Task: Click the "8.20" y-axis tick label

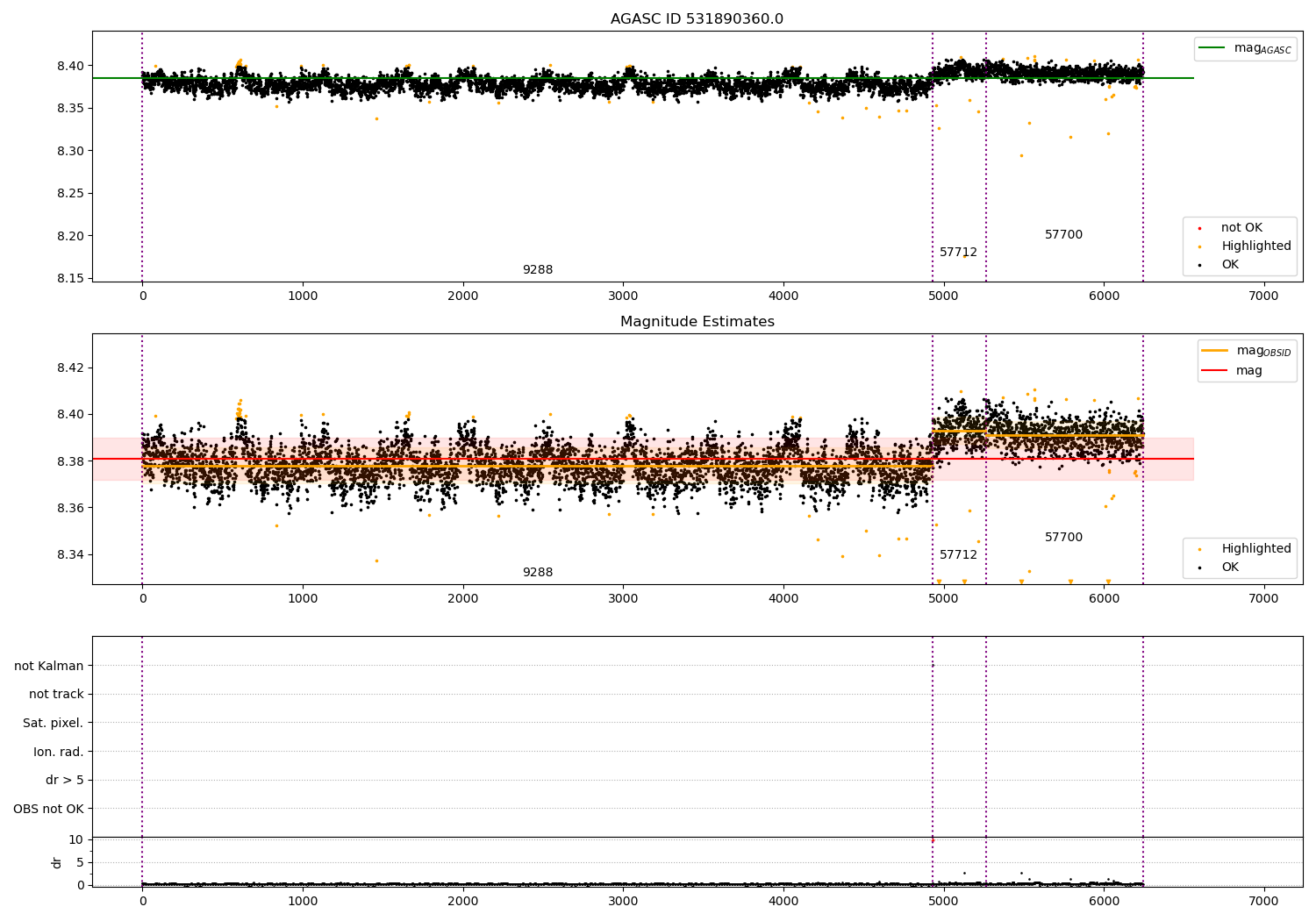Action: coord(70,236)
